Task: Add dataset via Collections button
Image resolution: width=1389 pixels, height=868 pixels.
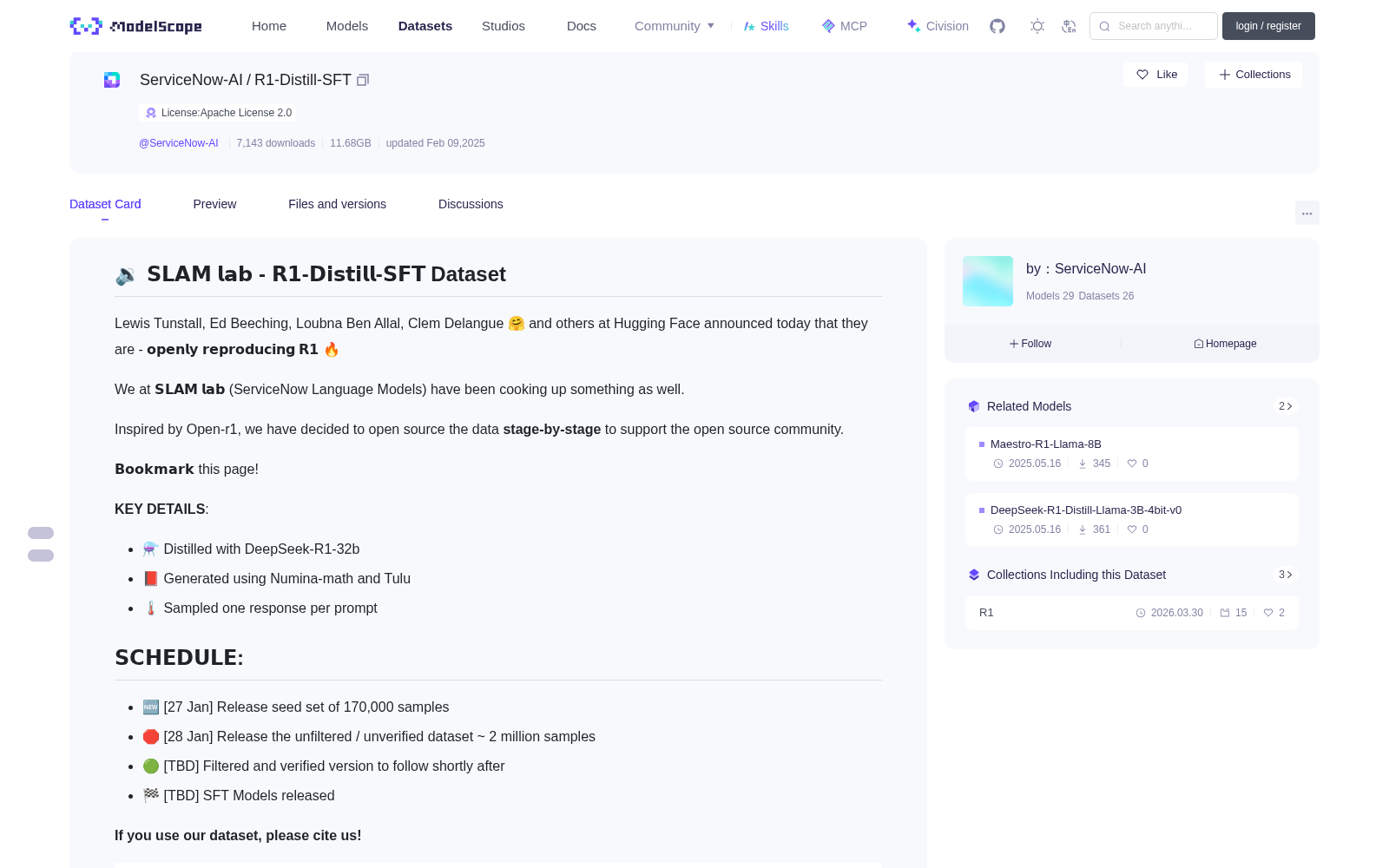Action: pos(1254,75)
